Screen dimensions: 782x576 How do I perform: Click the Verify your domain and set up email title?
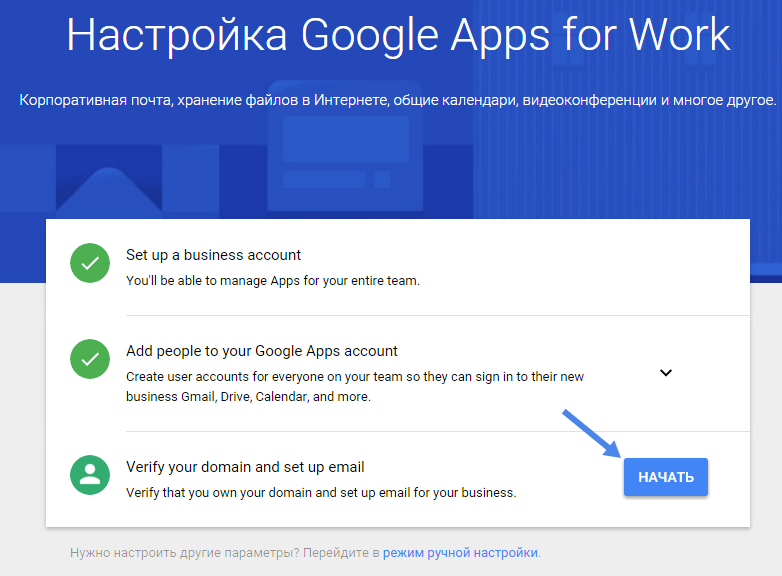click(245, 467)
